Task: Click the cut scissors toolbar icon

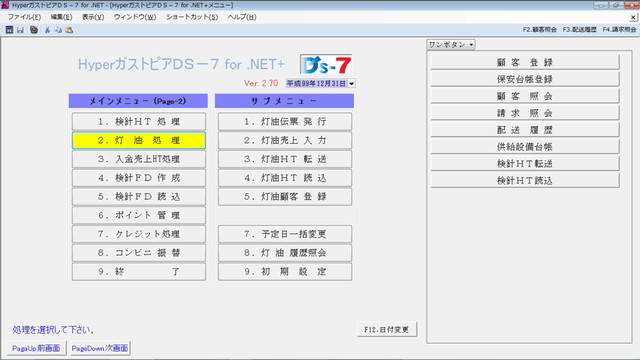Action: coord(47,30)
